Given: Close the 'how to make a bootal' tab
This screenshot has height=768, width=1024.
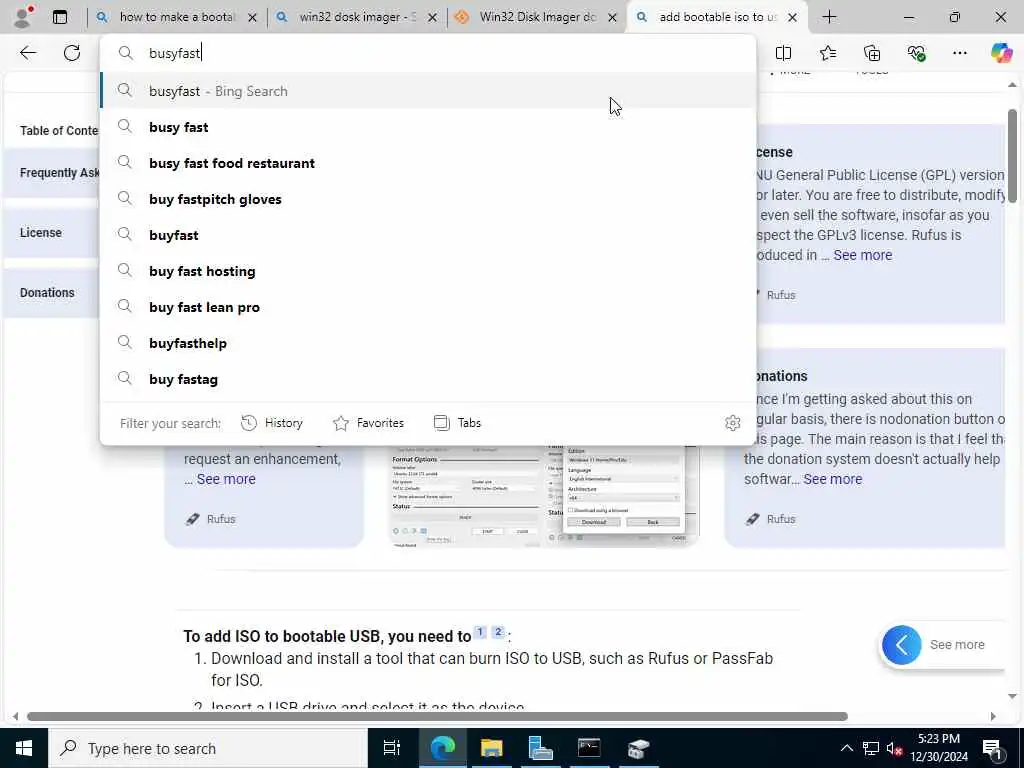Looking at the screenshot, I should [252, 18].
